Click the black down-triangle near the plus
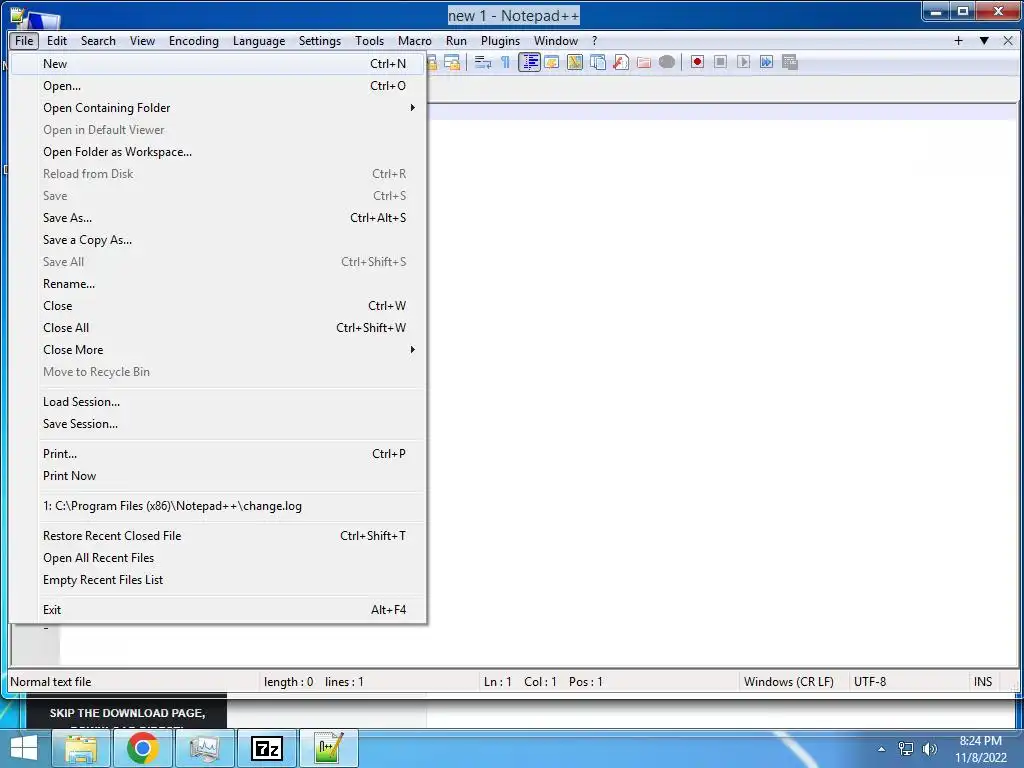The width and height of the screenshot is (1024, 768). click(984, 40)
